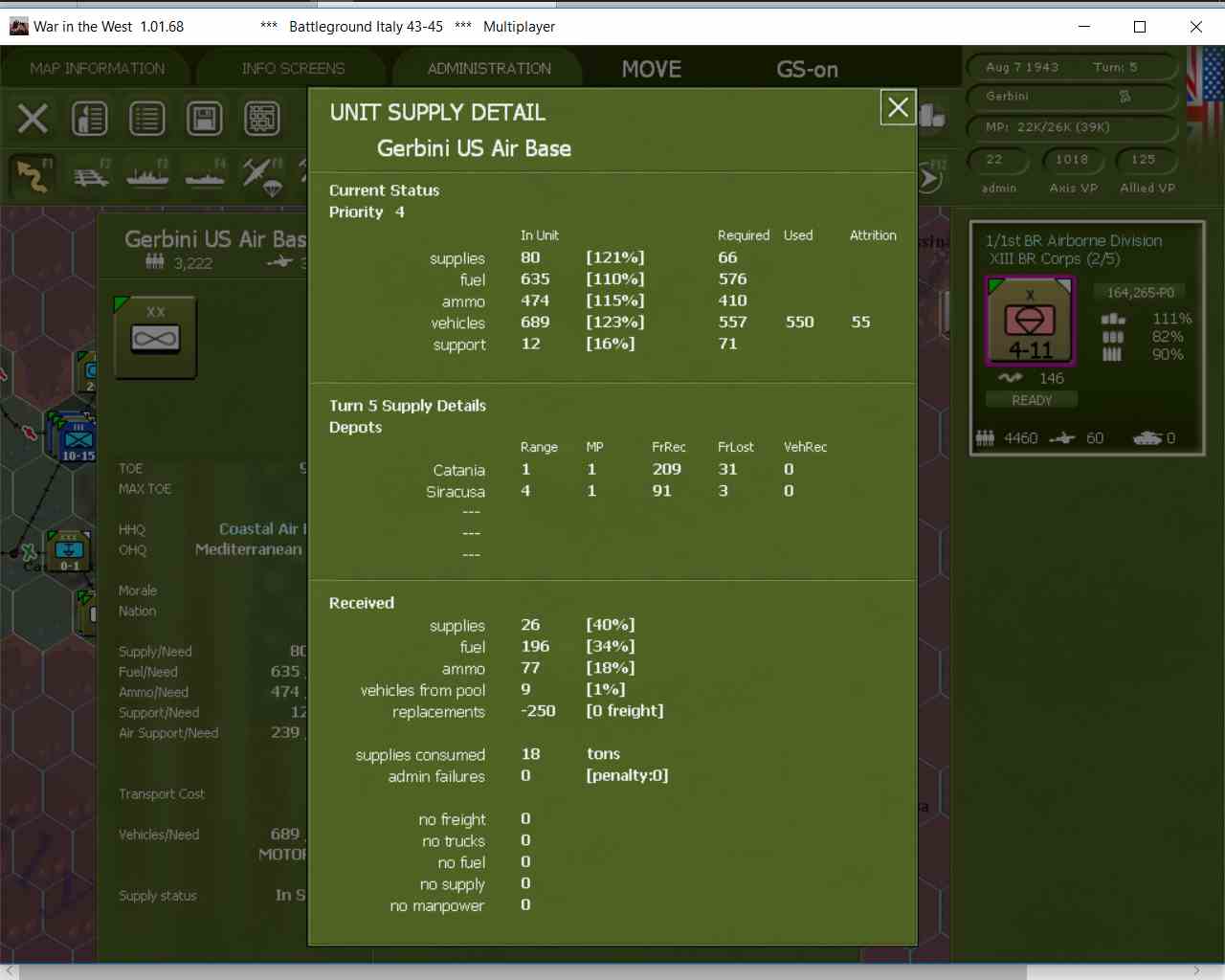
Task: Toggle the GS-on ground support setting
Action: tap(807, 69)
